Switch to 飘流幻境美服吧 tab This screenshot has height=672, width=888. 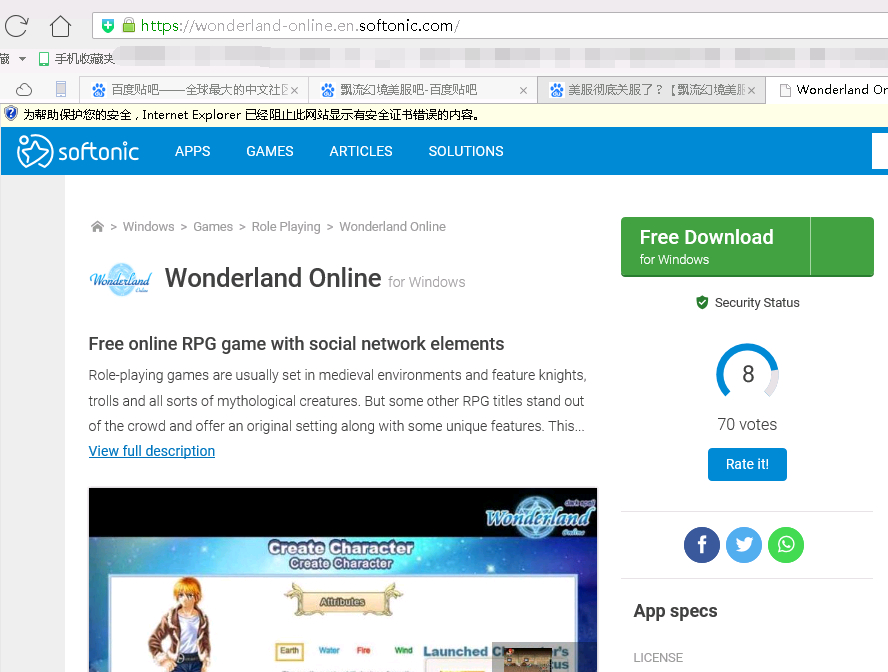coord(422,90)
